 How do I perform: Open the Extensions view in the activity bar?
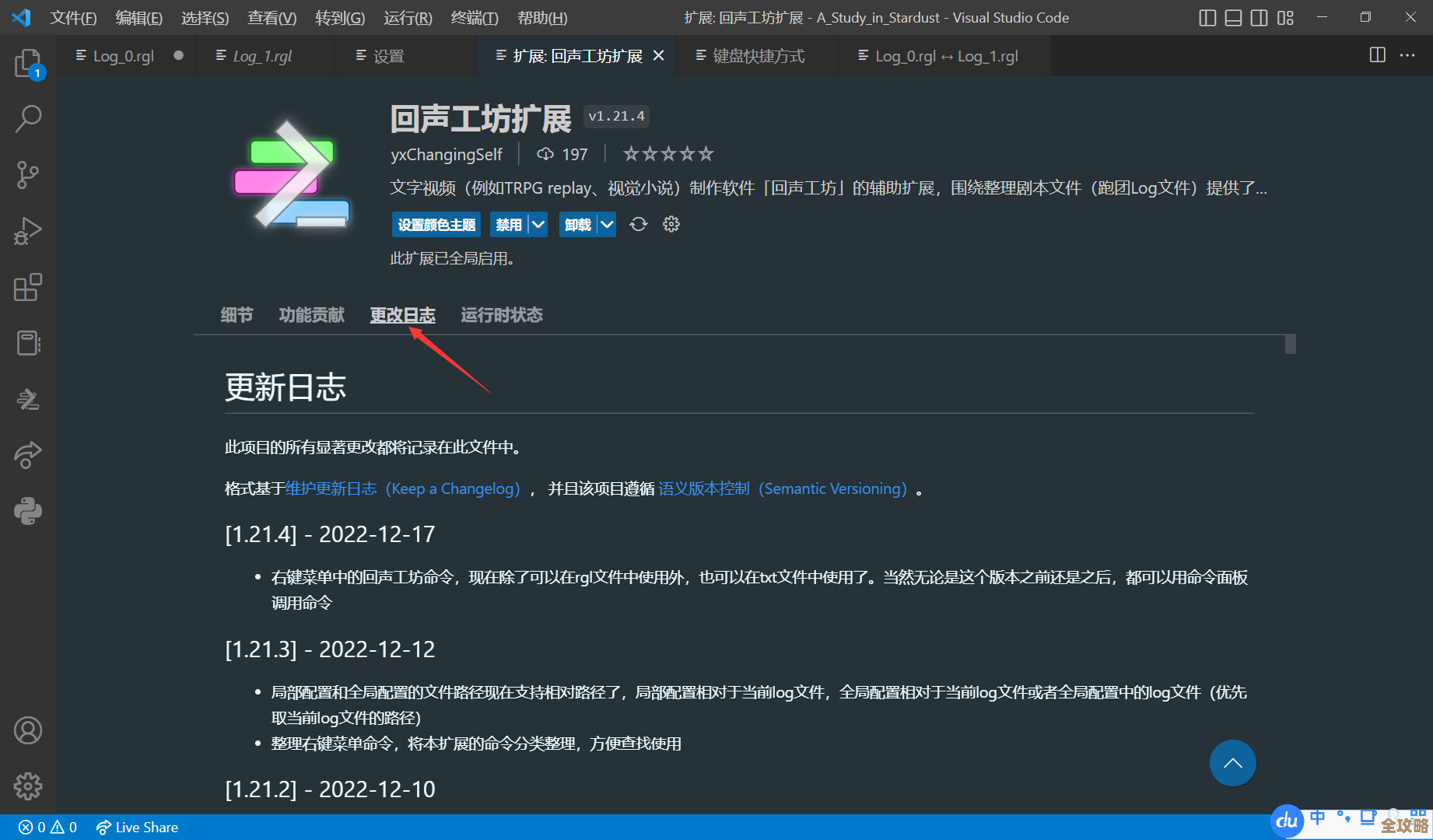[29, 287]
